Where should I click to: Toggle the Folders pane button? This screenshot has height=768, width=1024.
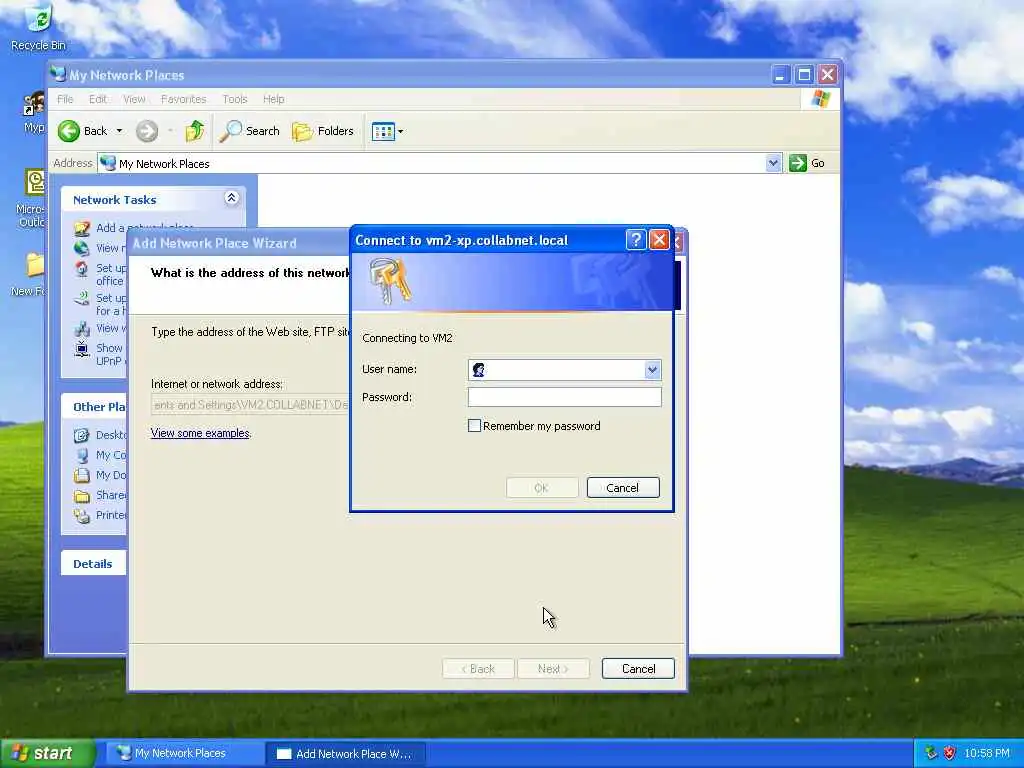pos(323,131)
